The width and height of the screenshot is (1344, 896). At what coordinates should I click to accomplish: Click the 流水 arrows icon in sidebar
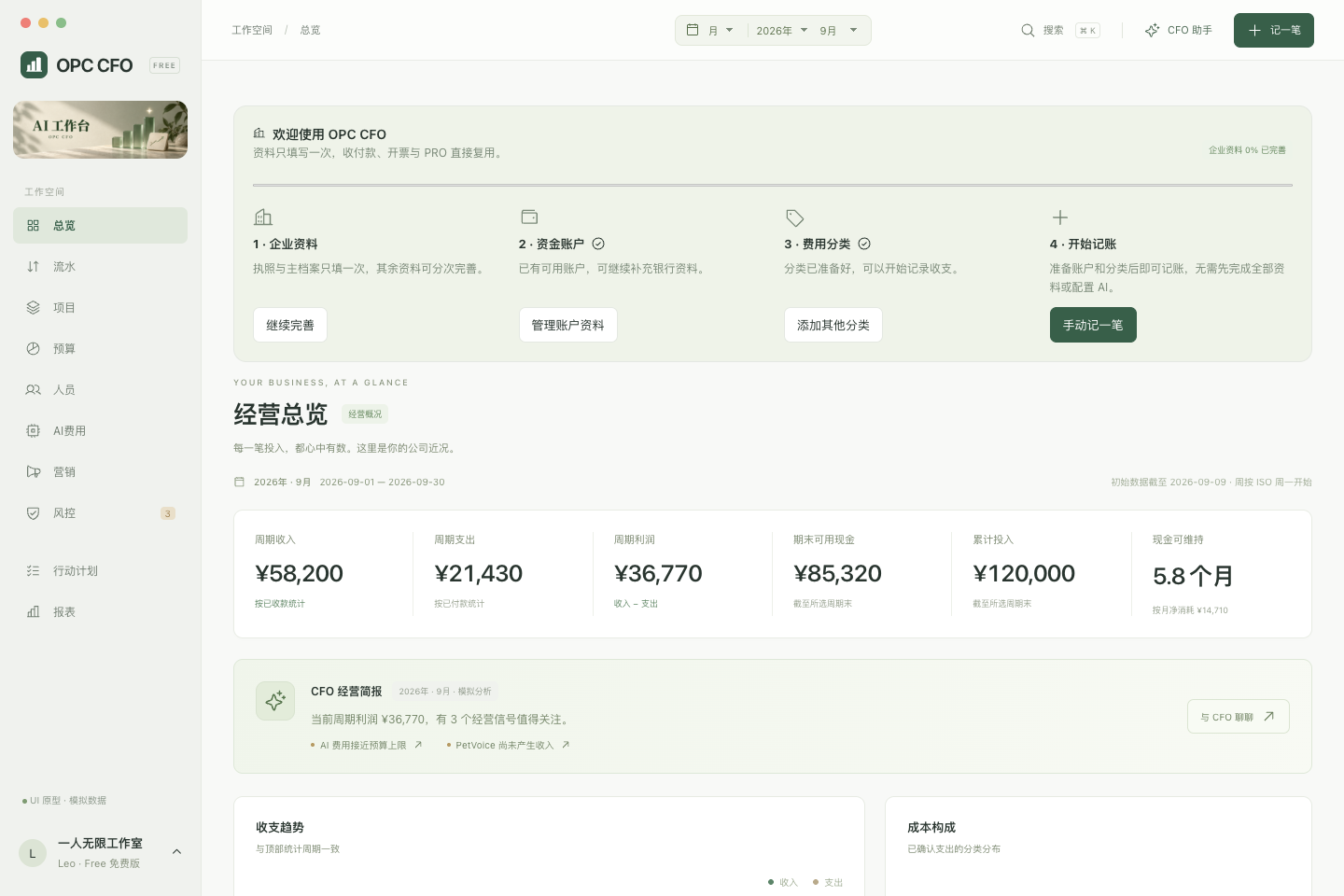click(x=34, y=266)
